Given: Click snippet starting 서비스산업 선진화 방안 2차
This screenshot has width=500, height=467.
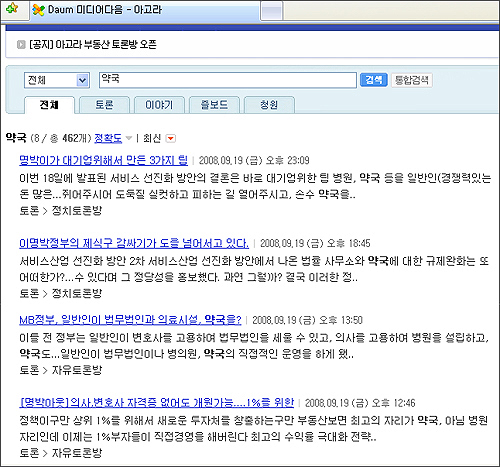Looking at the screenshot, I should click(254, 269).
